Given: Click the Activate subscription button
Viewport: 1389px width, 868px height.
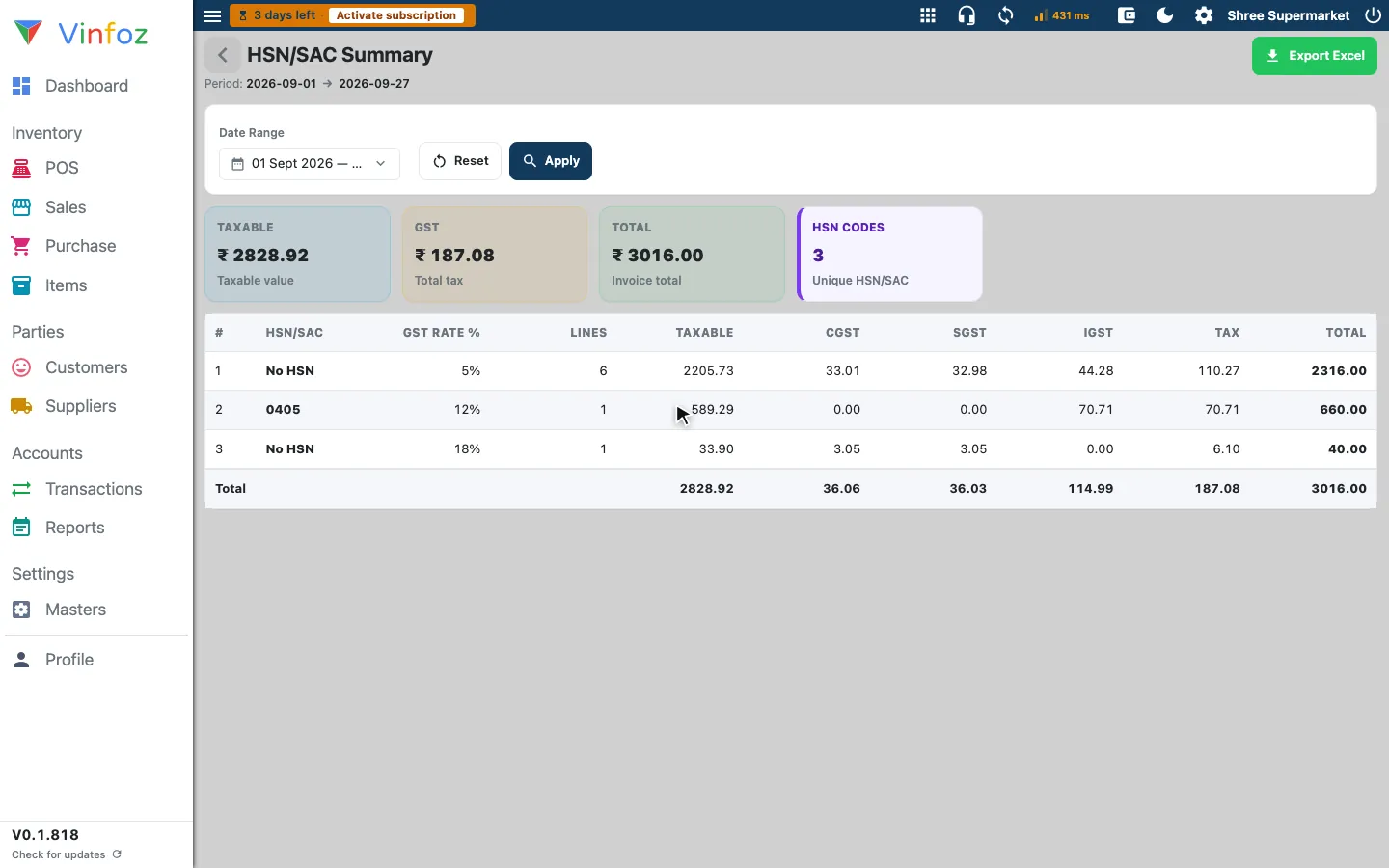Looking at the screenshot, I should pos(396,15).
